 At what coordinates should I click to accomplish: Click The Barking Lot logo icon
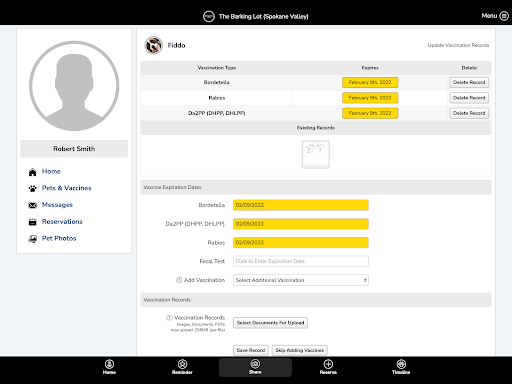coord(209,16)
